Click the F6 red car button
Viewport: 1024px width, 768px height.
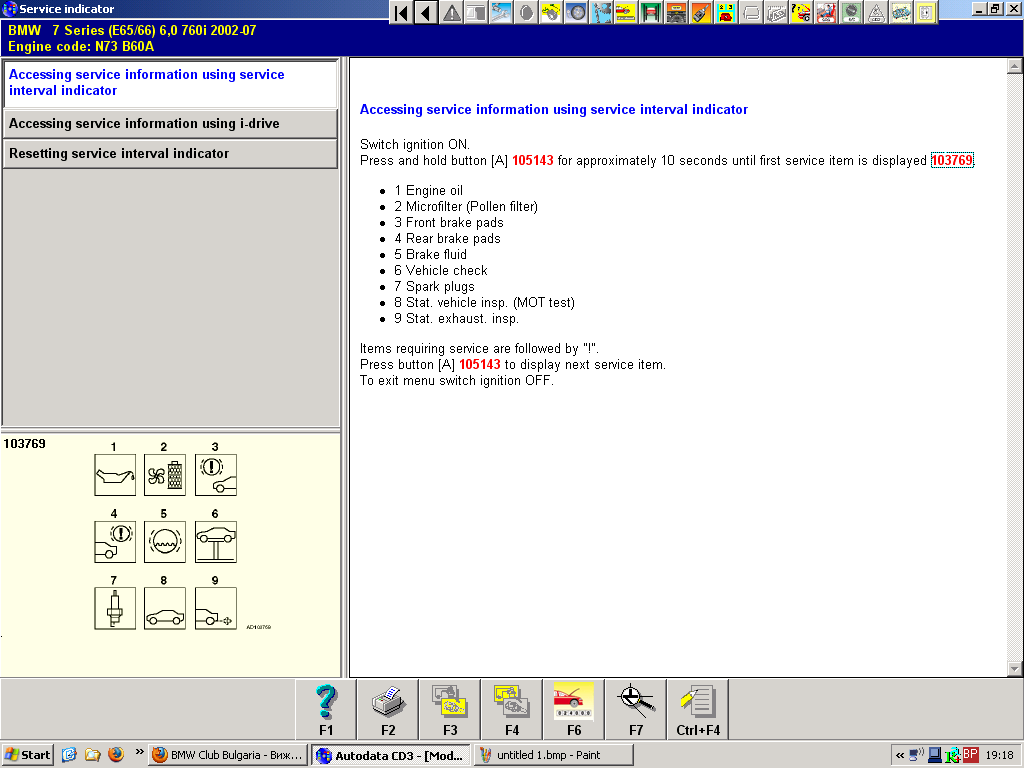(x=574, y=709)
